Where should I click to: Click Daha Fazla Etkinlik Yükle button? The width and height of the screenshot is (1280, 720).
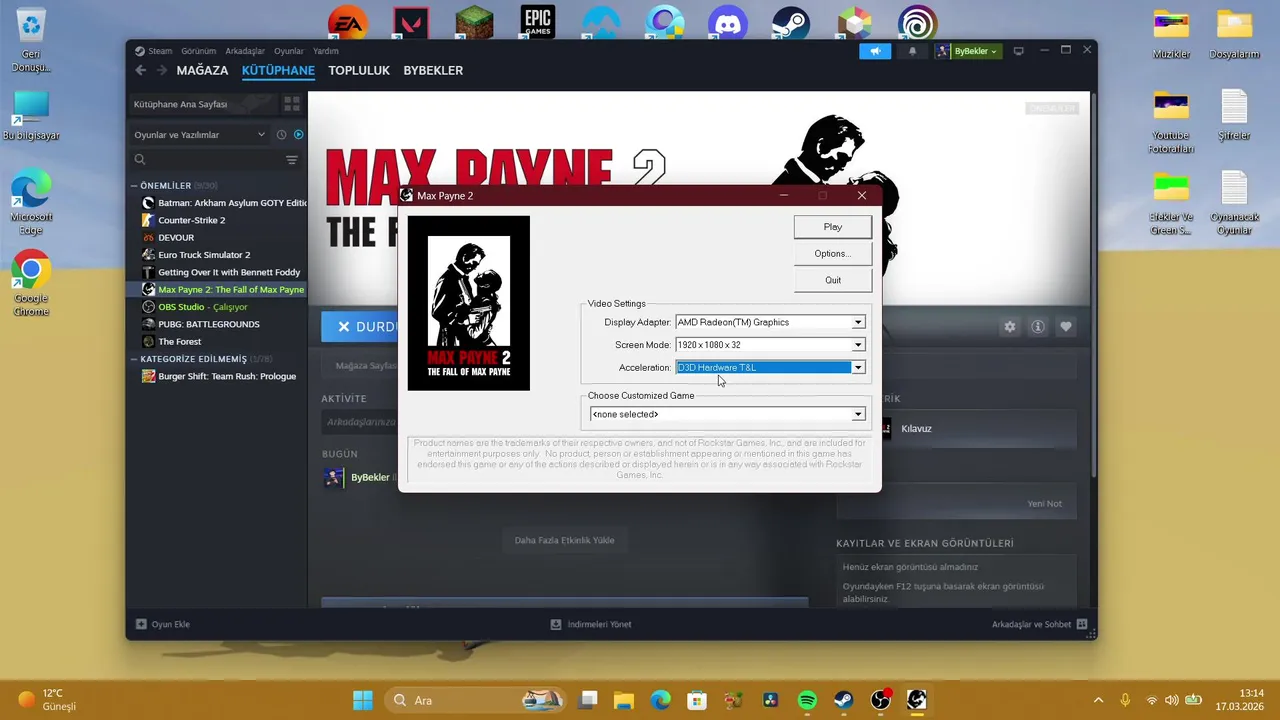(x=564, y=540)
